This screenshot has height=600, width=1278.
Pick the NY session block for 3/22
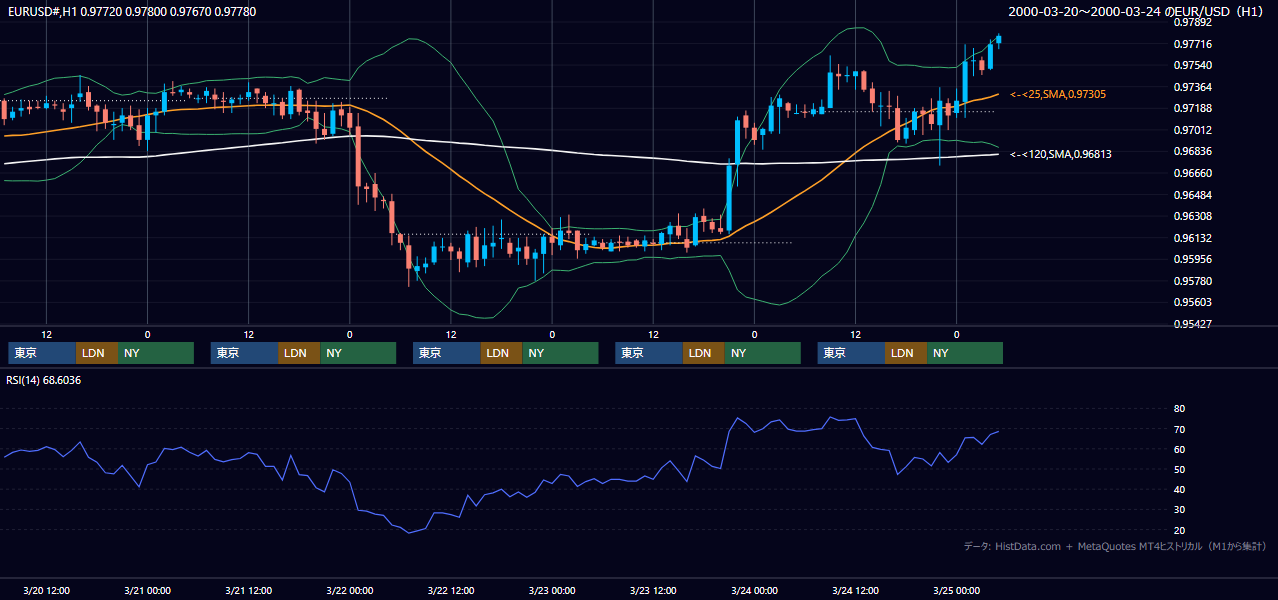click(x=561, y=353)
